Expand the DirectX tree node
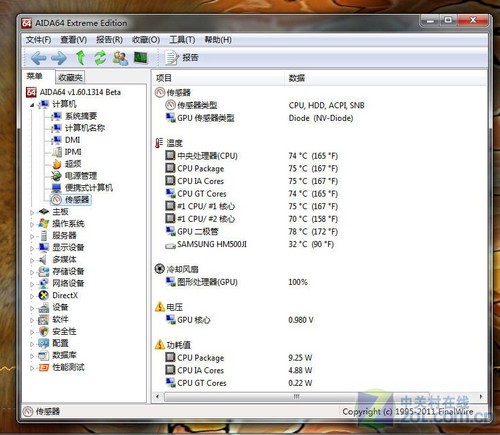The height and width of the screenshot is (435, 500). (x=32, y=296)
